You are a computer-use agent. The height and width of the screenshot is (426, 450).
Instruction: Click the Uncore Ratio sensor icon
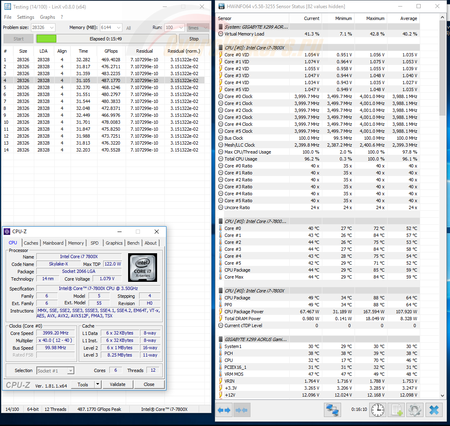(x=220, y=207)
